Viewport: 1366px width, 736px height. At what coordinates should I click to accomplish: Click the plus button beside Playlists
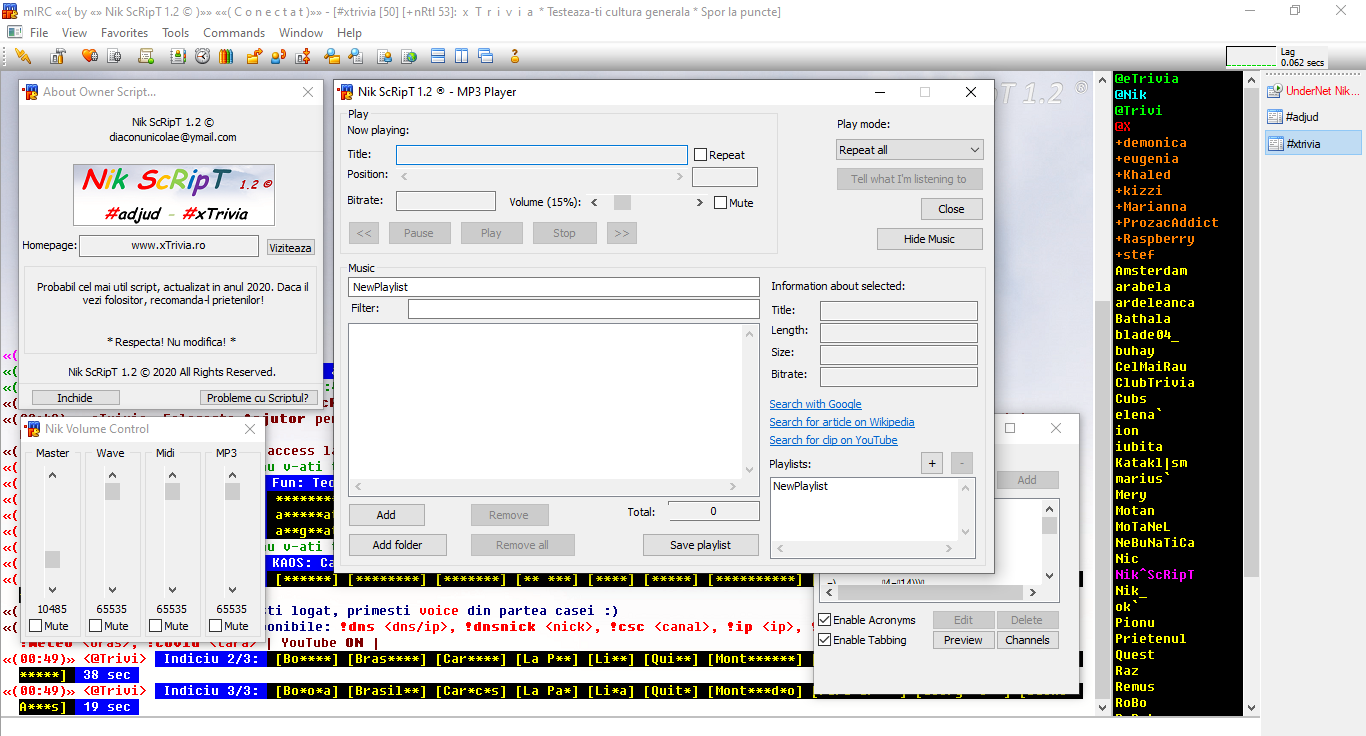click(932, 464)
